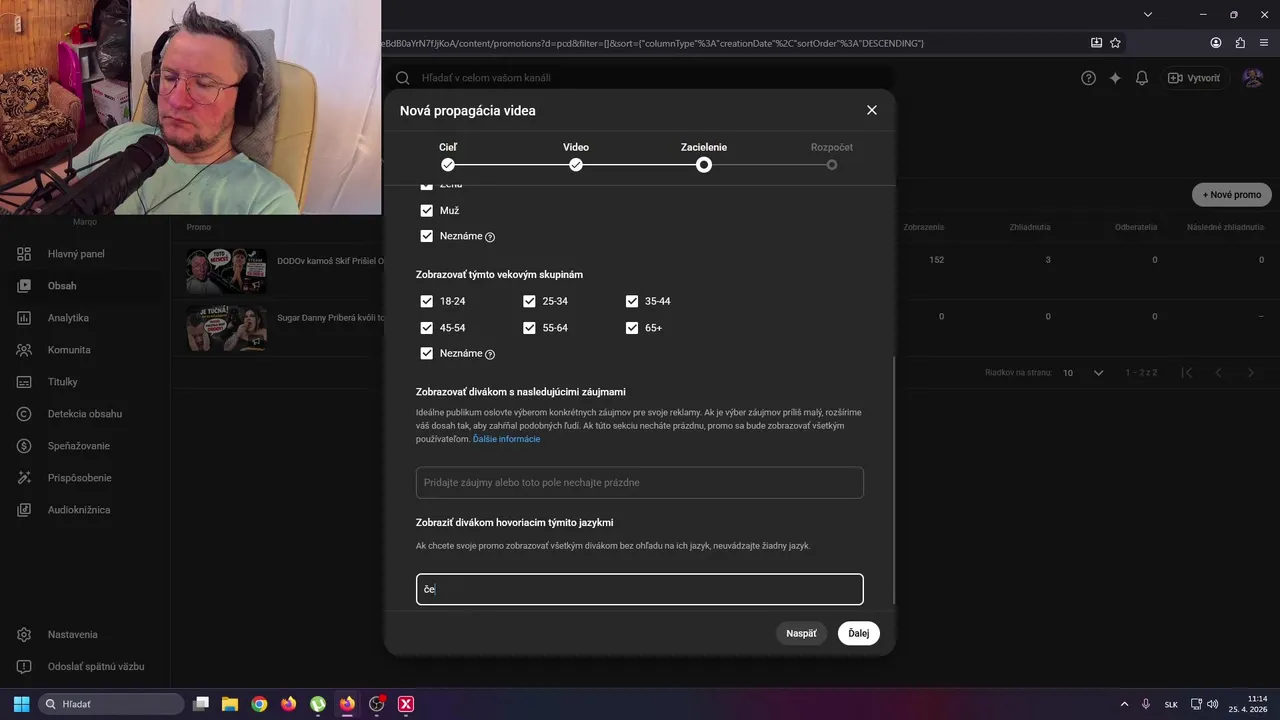
Task: Bookmark this page with the star icon
Action: (1116, 43)
